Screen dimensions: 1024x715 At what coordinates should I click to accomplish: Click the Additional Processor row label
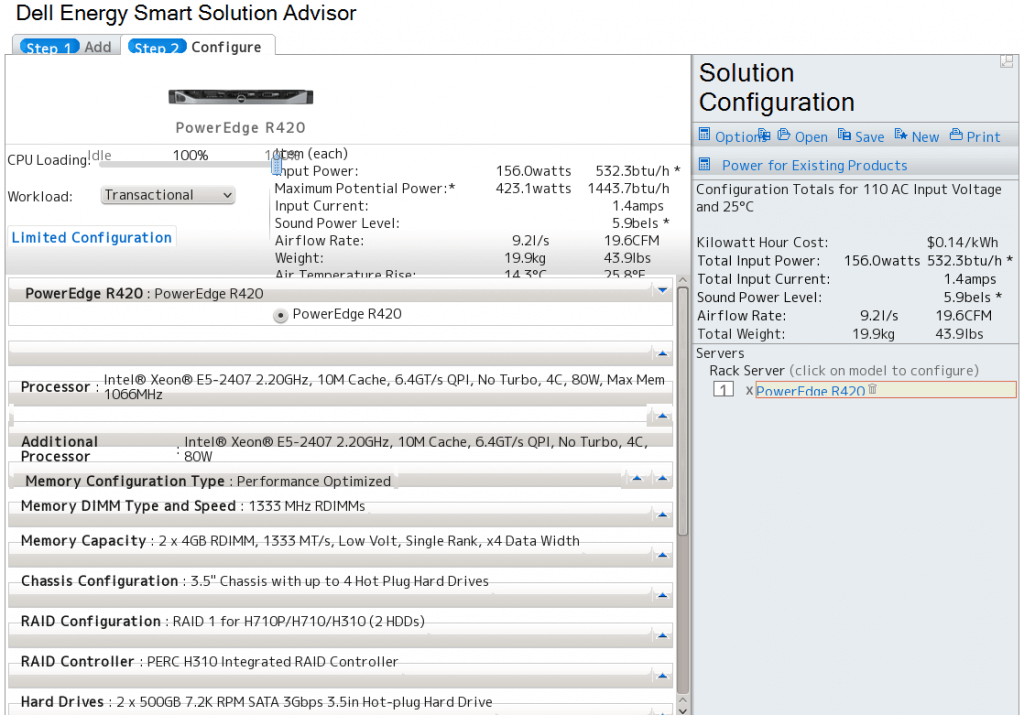59,449
